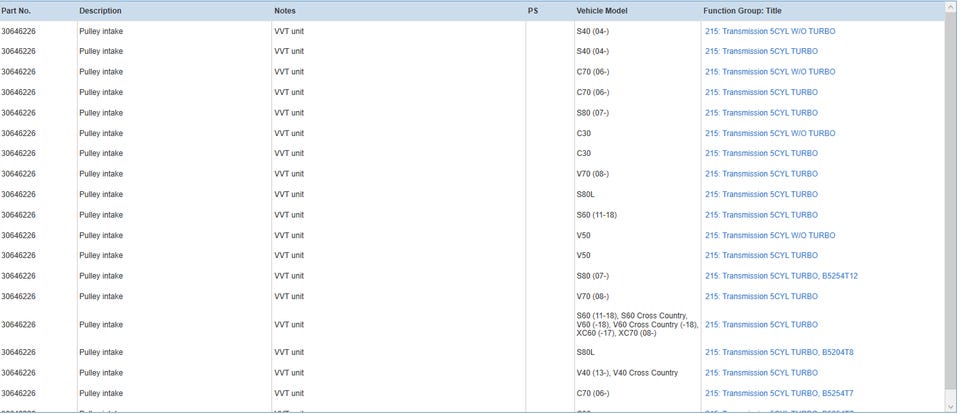This screenshot has height=414, width=960.
Task: Open Transmission 5CYL TURBO link for V50
Action: 761,255
